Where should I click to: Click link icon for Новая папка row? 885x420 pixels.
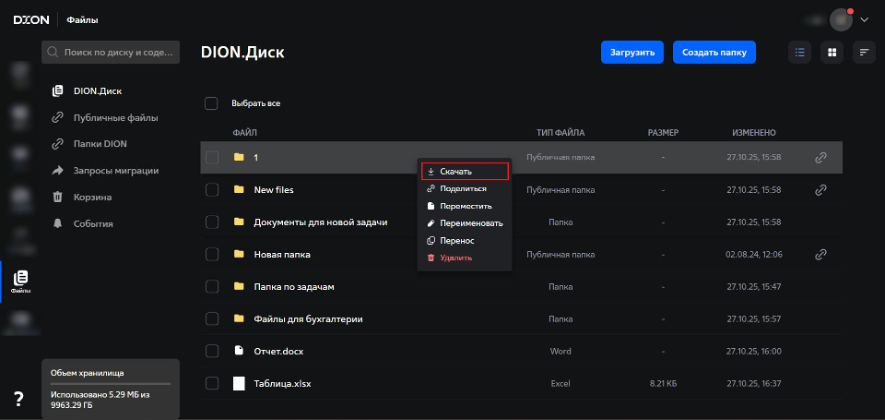pyautogui.click(x=821, y=254)
